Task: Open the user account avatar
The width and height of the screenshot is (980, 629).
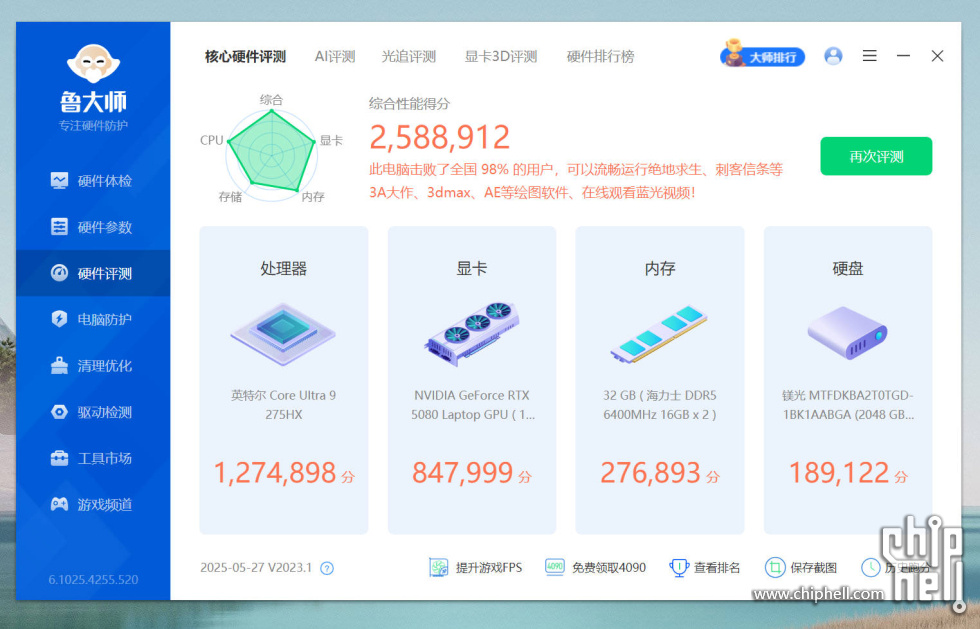Action: click(x=833, y=56)
